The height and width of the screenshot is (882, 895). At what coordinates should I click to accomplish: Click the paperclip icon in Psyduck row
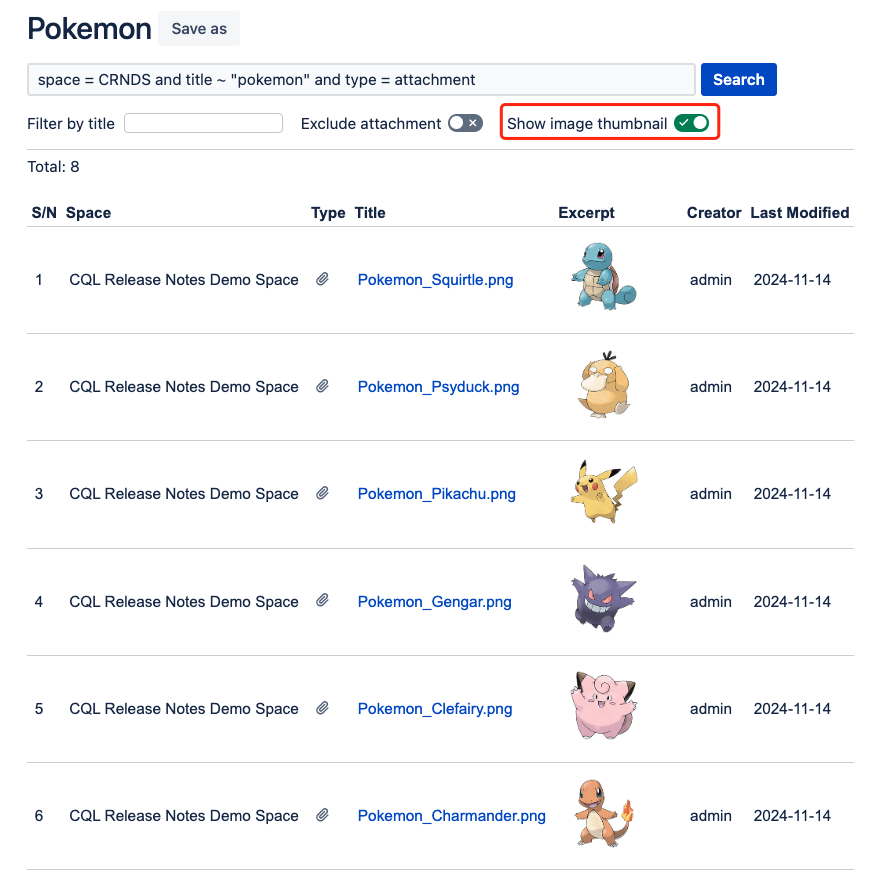pos(323,387)
